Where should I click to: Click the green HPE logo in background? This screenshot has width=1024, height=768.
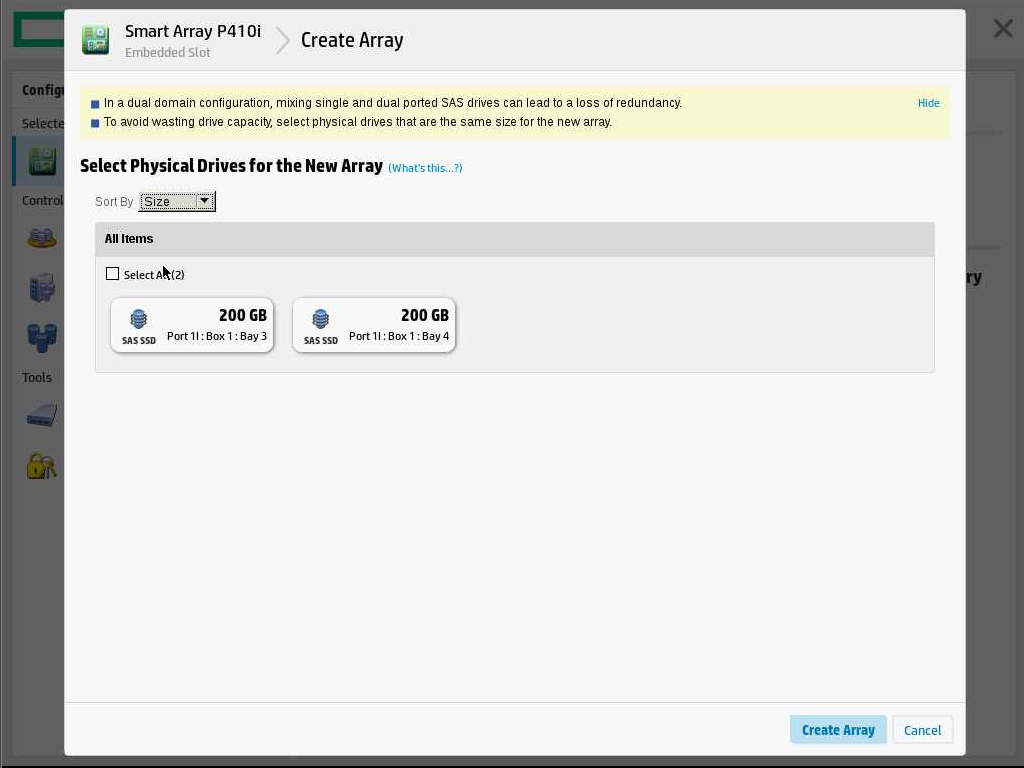[x=39, y=30]
